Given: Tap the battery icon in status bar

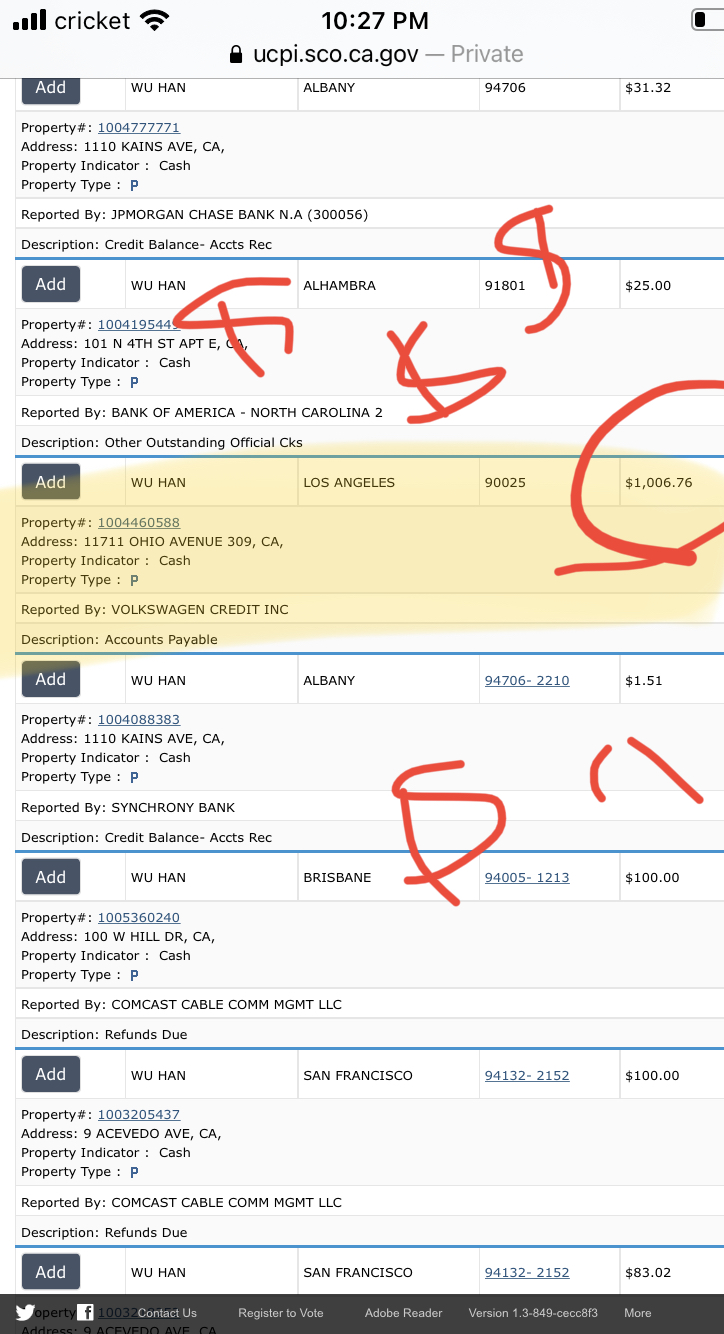Looking at the screenshot, I should pyautogui.click(x=707, y=20).
